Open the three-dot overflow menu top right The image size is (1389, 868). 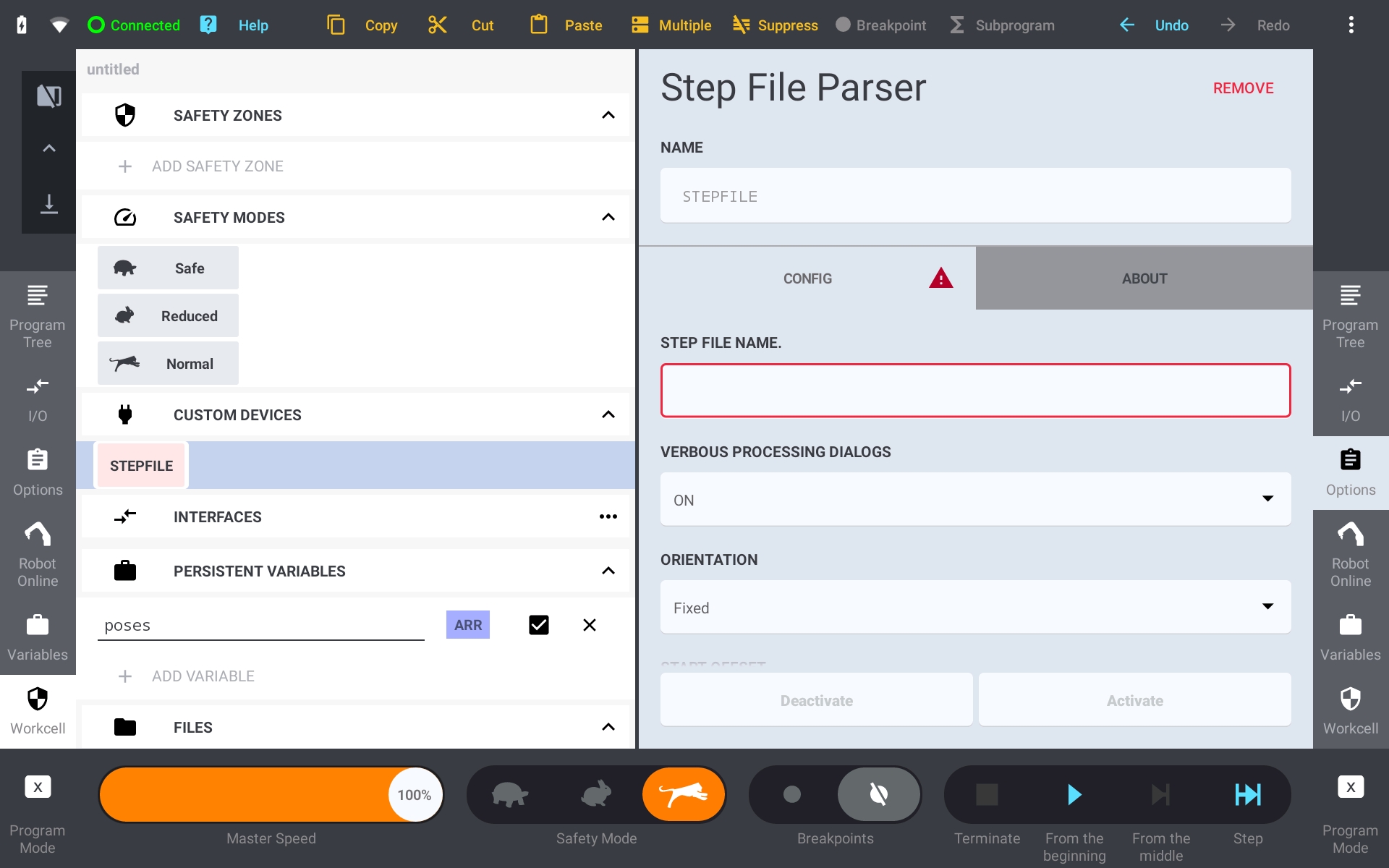point(1351,25)
